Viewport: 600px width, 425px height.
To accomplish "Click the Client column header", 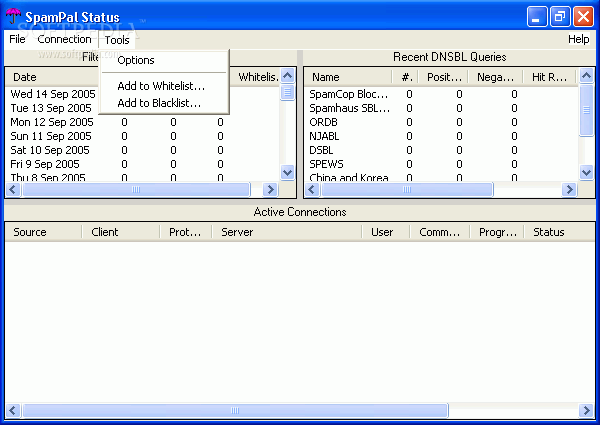I will point(121,232).
